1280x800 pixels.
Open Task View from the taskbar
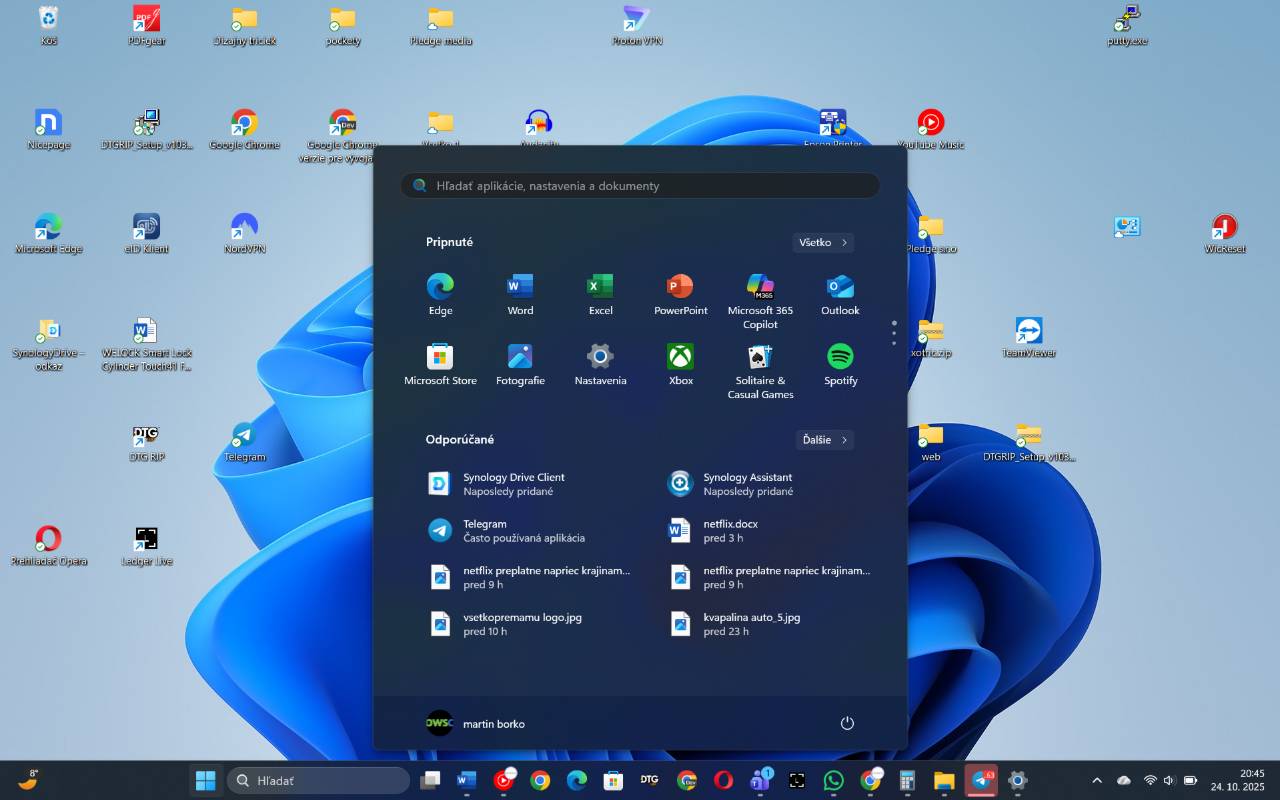pyautogui.click(x=430, y=780)
